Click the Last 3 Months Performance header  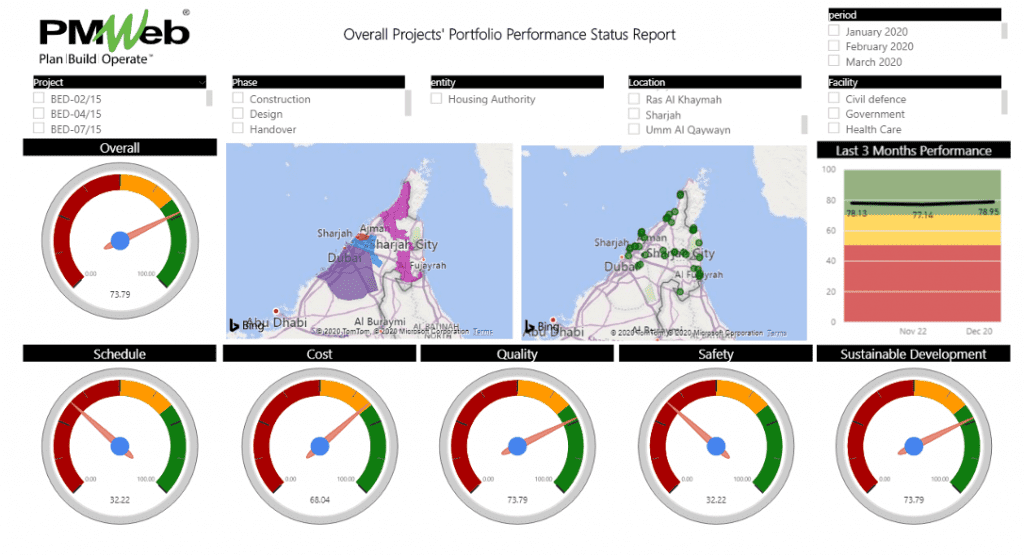[x=914, y=150]
